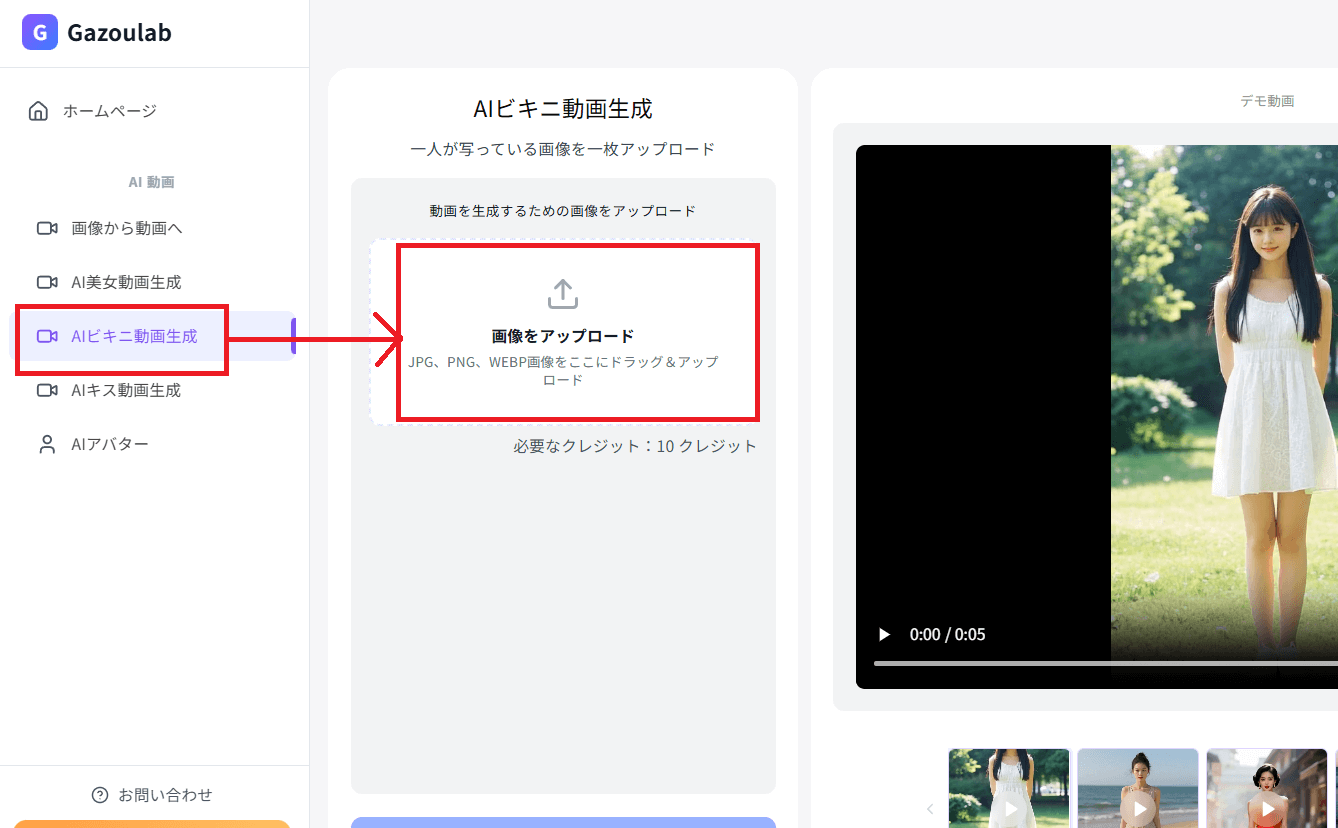1338x828 pixels.
Task: Click the camera icon for 画像から動画へ
Action: 46,228
